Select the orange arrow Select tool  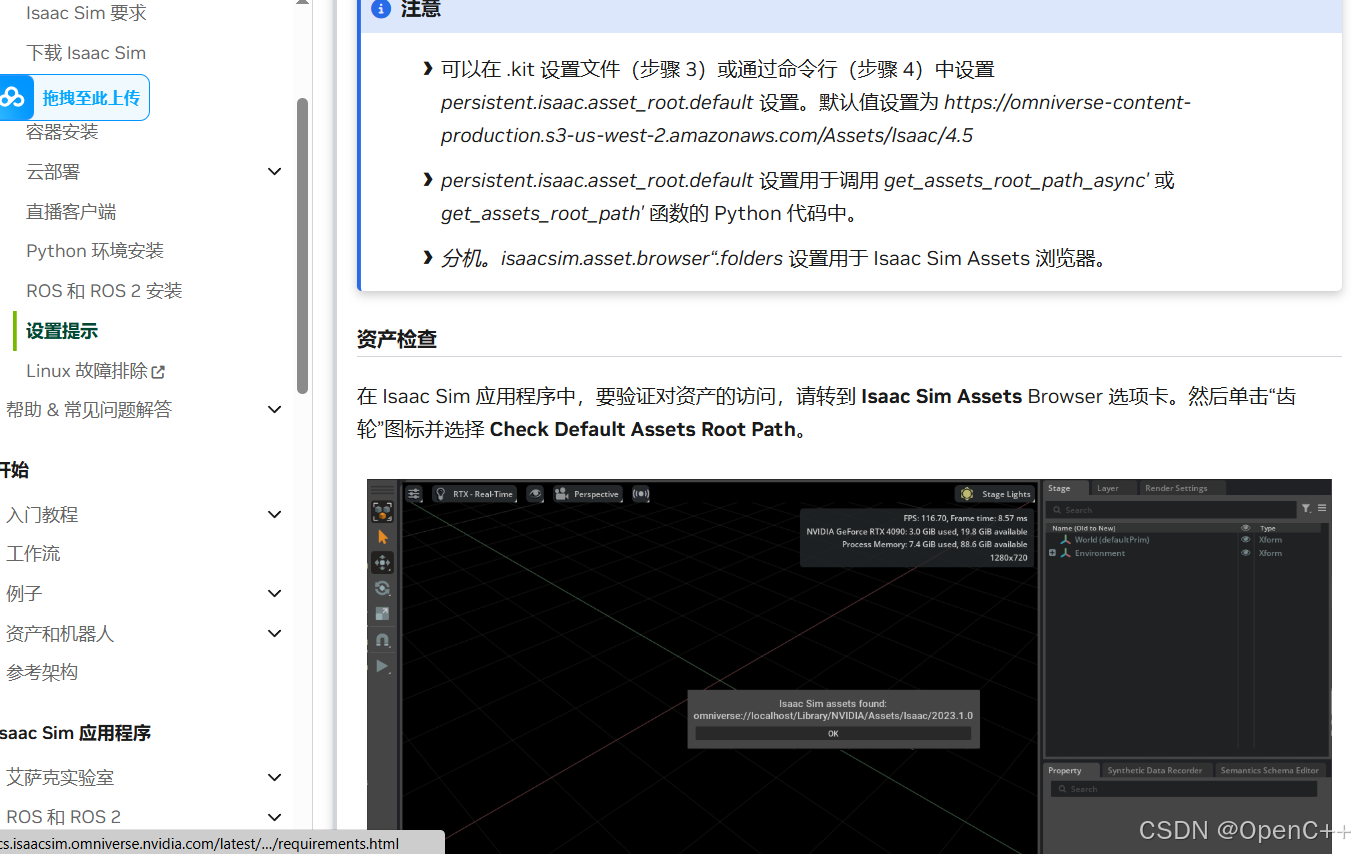point(382,537)
